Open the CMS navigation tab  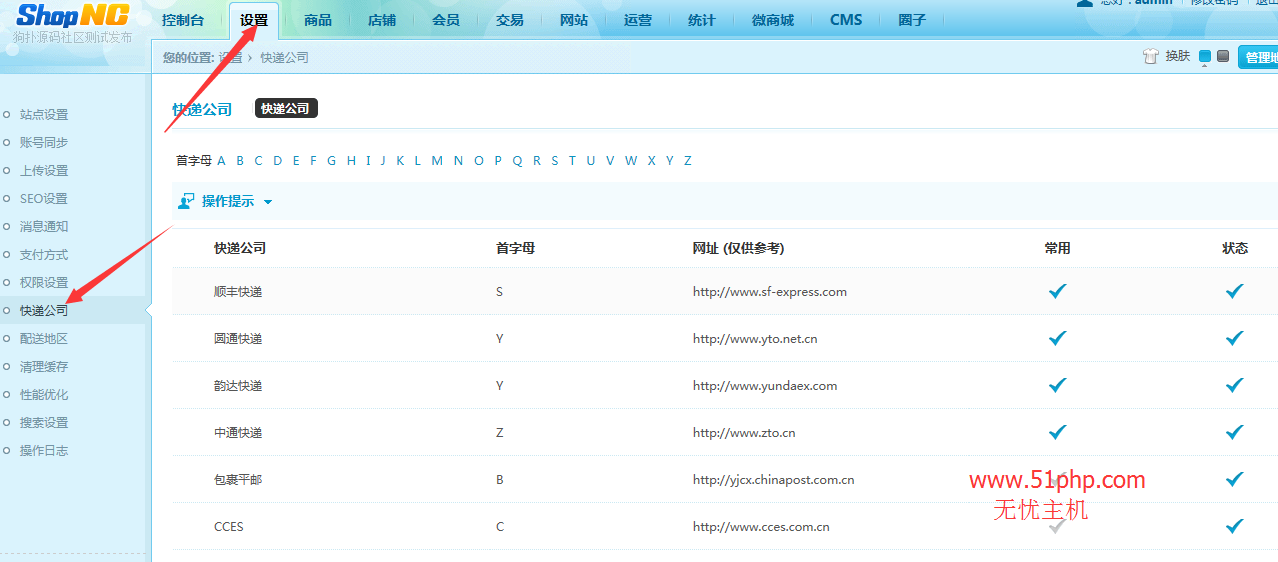pyautogui.click(x=846, y=20)
